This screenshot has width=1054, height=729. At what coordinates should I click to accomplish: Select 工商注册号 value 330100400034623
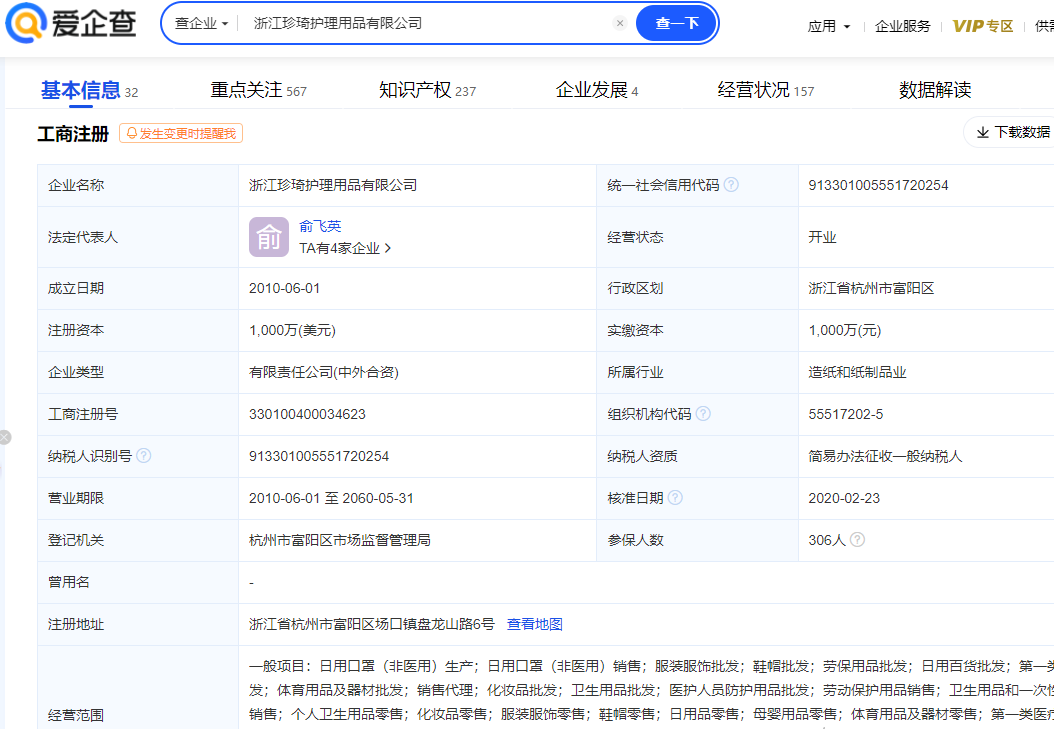pyautogui.click(x=307, y=415)
